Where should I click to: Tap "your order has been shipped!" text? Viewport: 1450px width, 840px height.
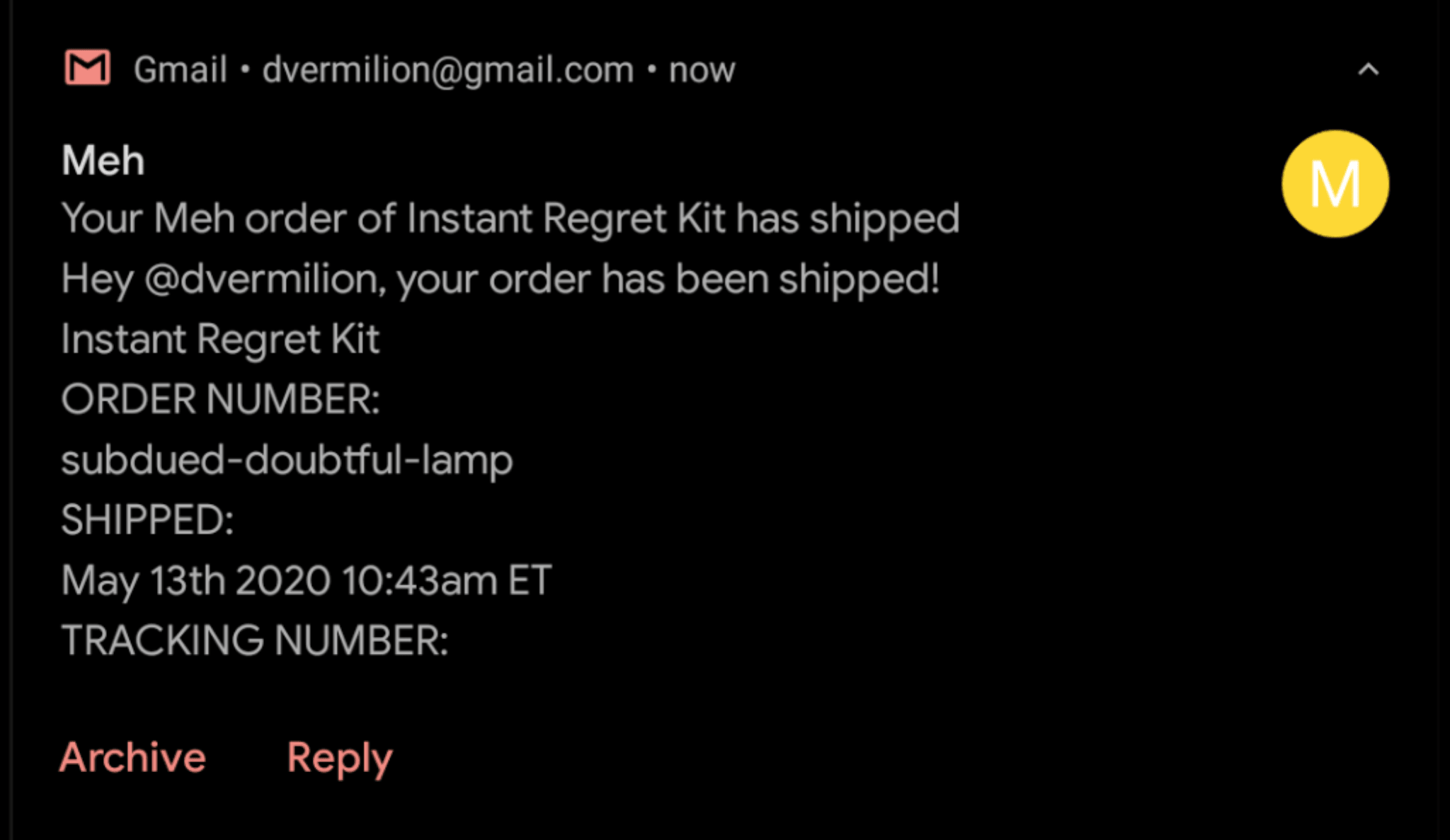668,278
